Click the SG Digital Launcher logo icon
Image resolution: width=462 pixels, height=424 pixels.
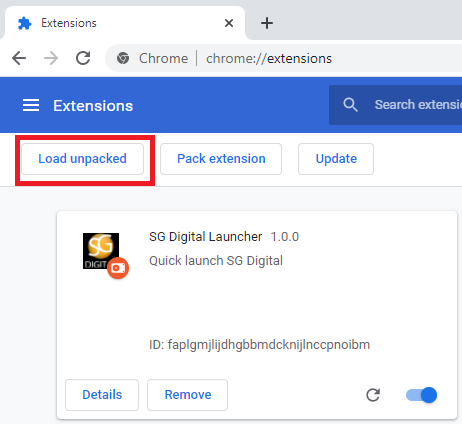coord(101,251)
